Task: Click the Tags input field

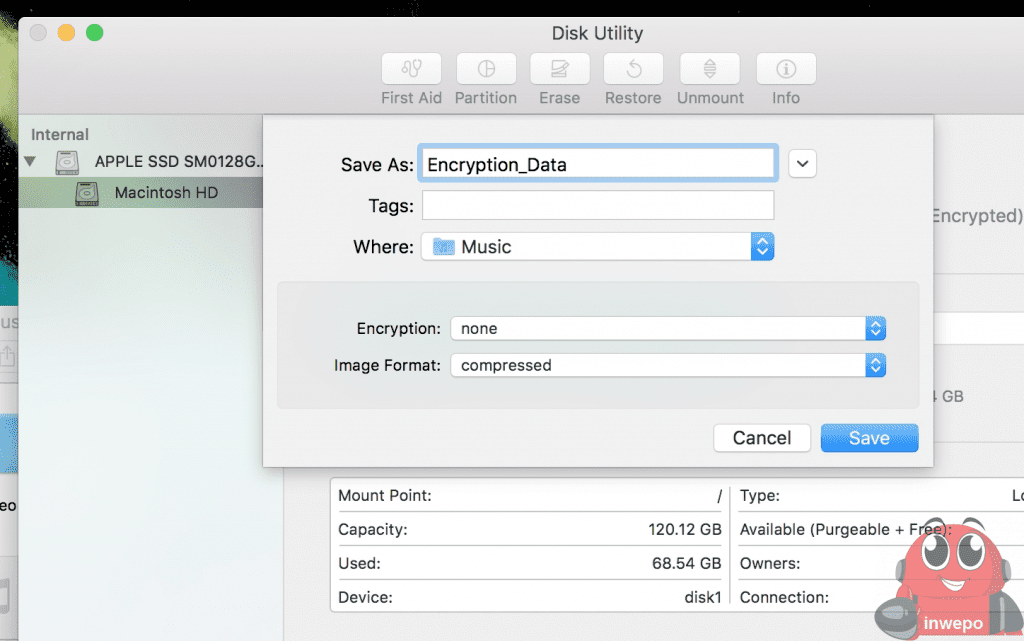Action: [598, 206]
